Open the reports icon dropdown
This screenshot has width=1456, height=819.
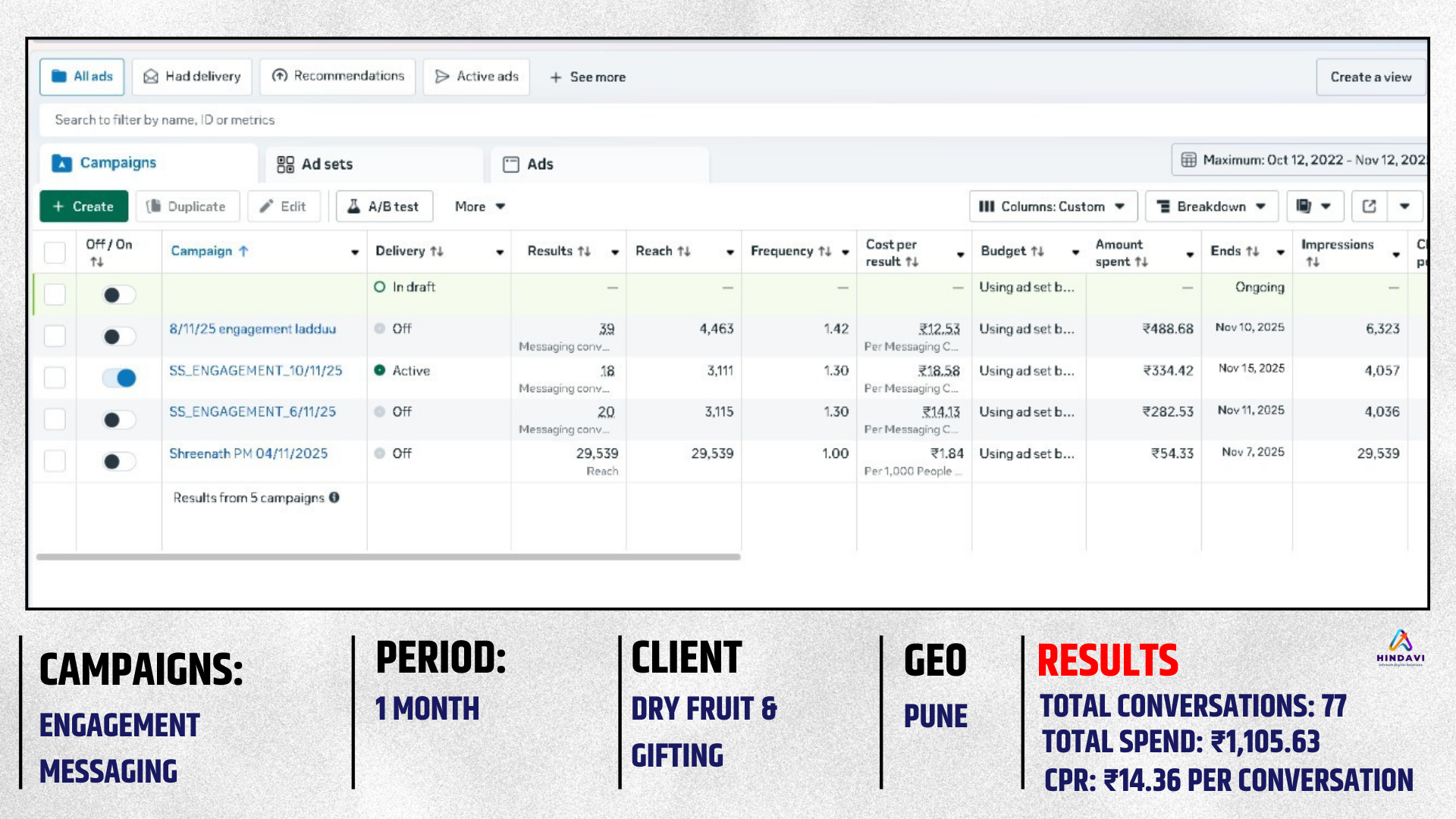(1314, 206)
